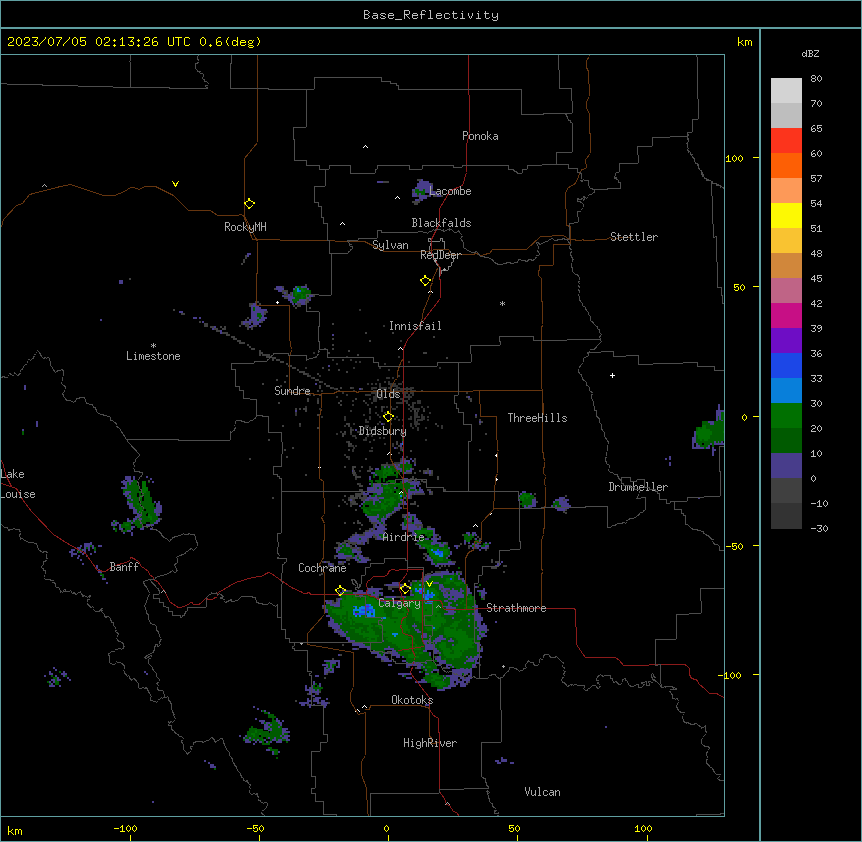Click the Olds label

(388, 394)
